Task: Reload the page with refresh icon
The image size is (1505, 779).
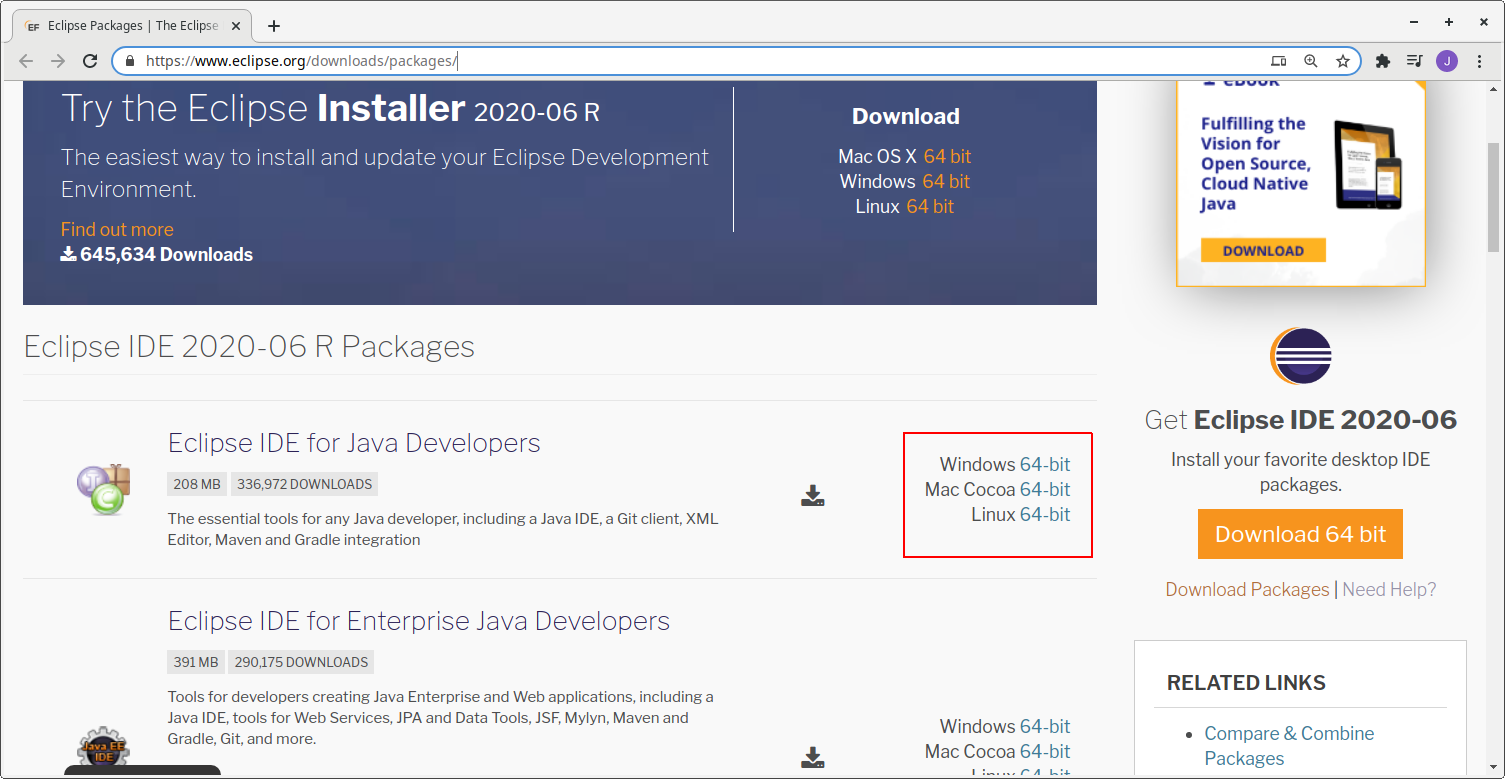Action: pyautogui.click(x=90, y=61)
